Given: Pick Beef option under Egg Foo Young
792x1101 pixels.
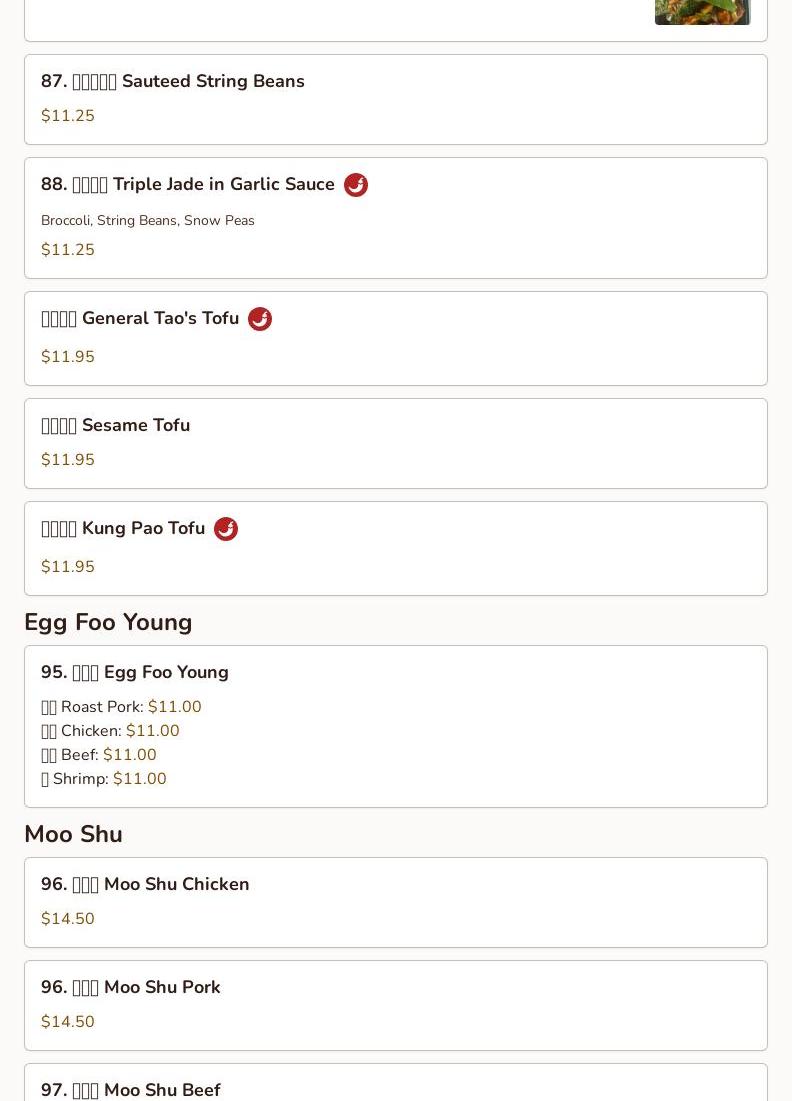Looking at the screenshot, I should pyautogui.click(x=99, y=754).
